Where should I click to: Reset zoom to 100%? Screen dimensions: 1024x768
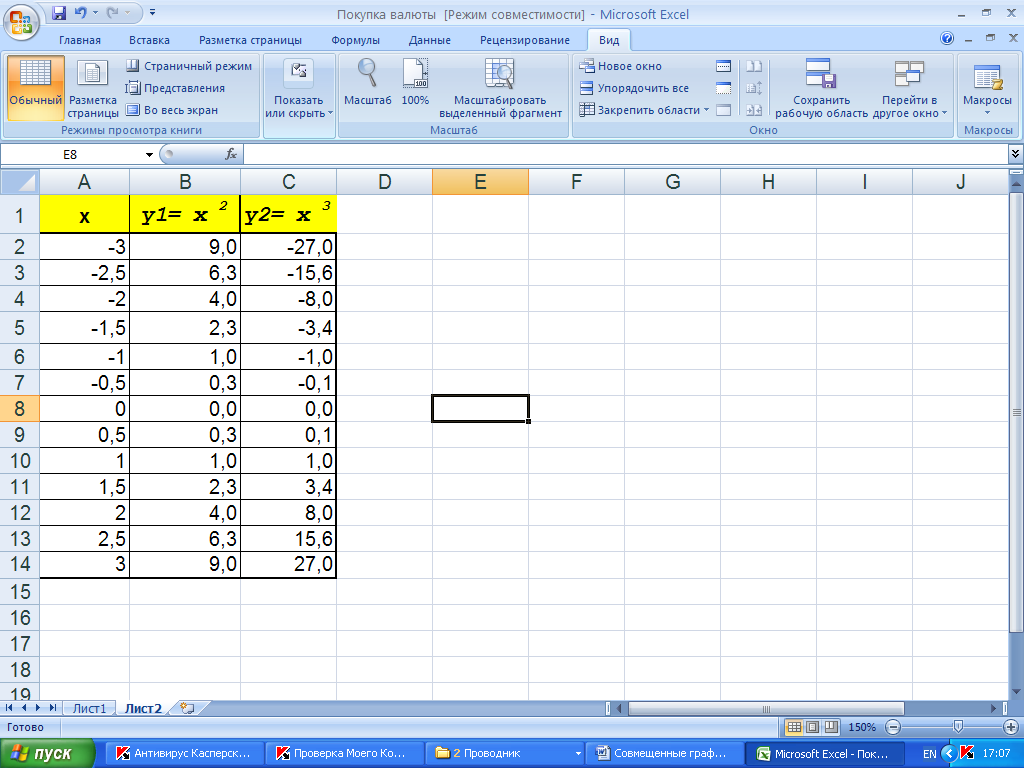(415, 82)
